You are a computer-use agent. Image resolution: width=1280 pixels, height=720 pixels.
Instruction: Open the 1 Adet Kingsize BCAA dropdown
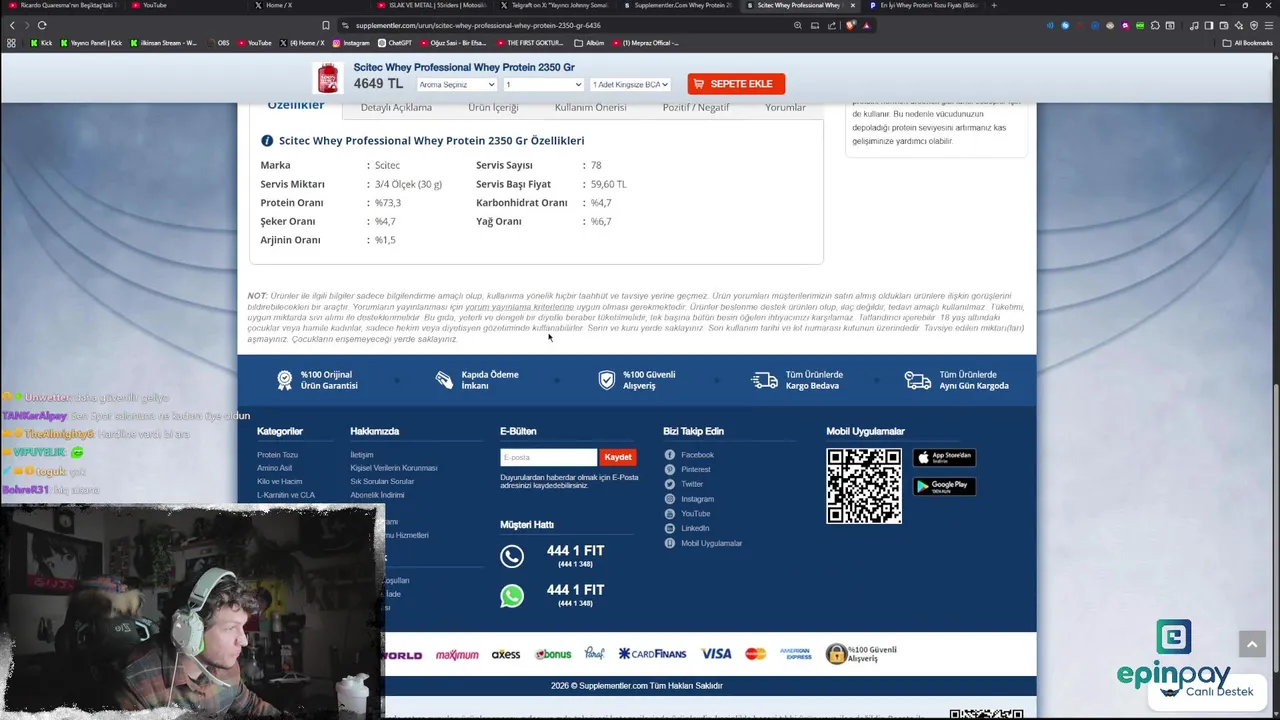[630, 85]
